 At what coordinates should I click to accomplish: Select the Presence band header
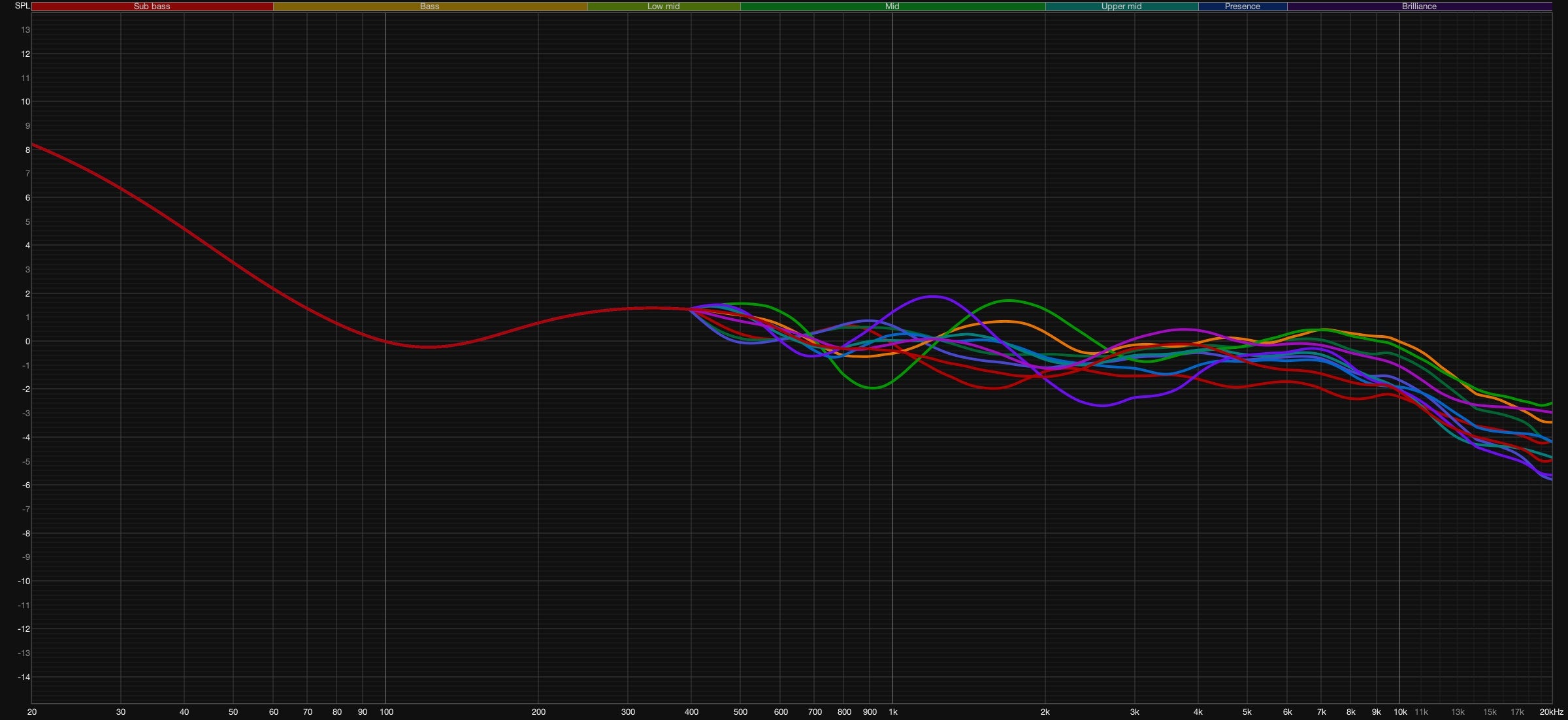1242,6
